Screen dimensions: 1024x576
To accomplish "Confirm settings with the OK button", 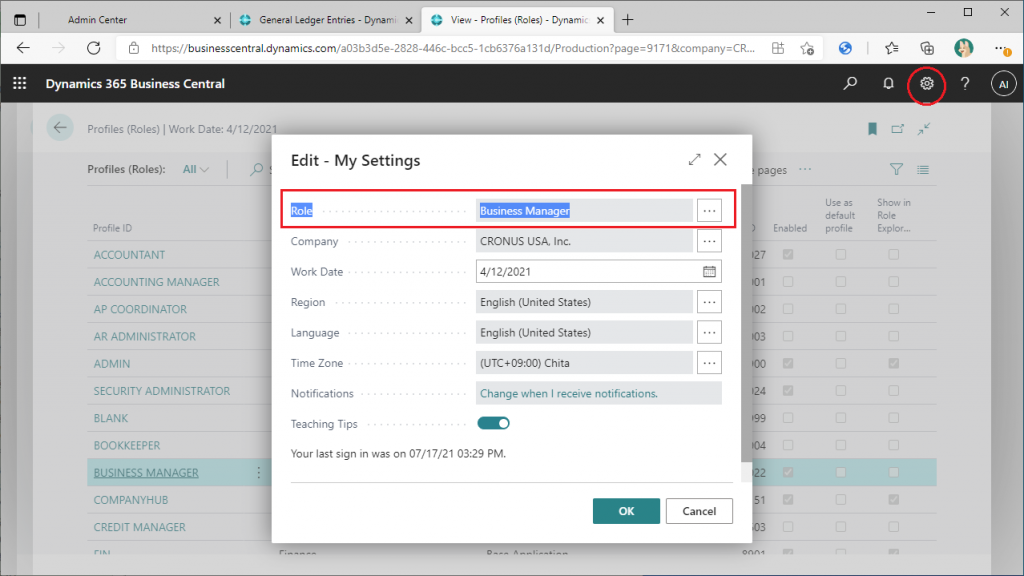I will (x=626, y=511).
